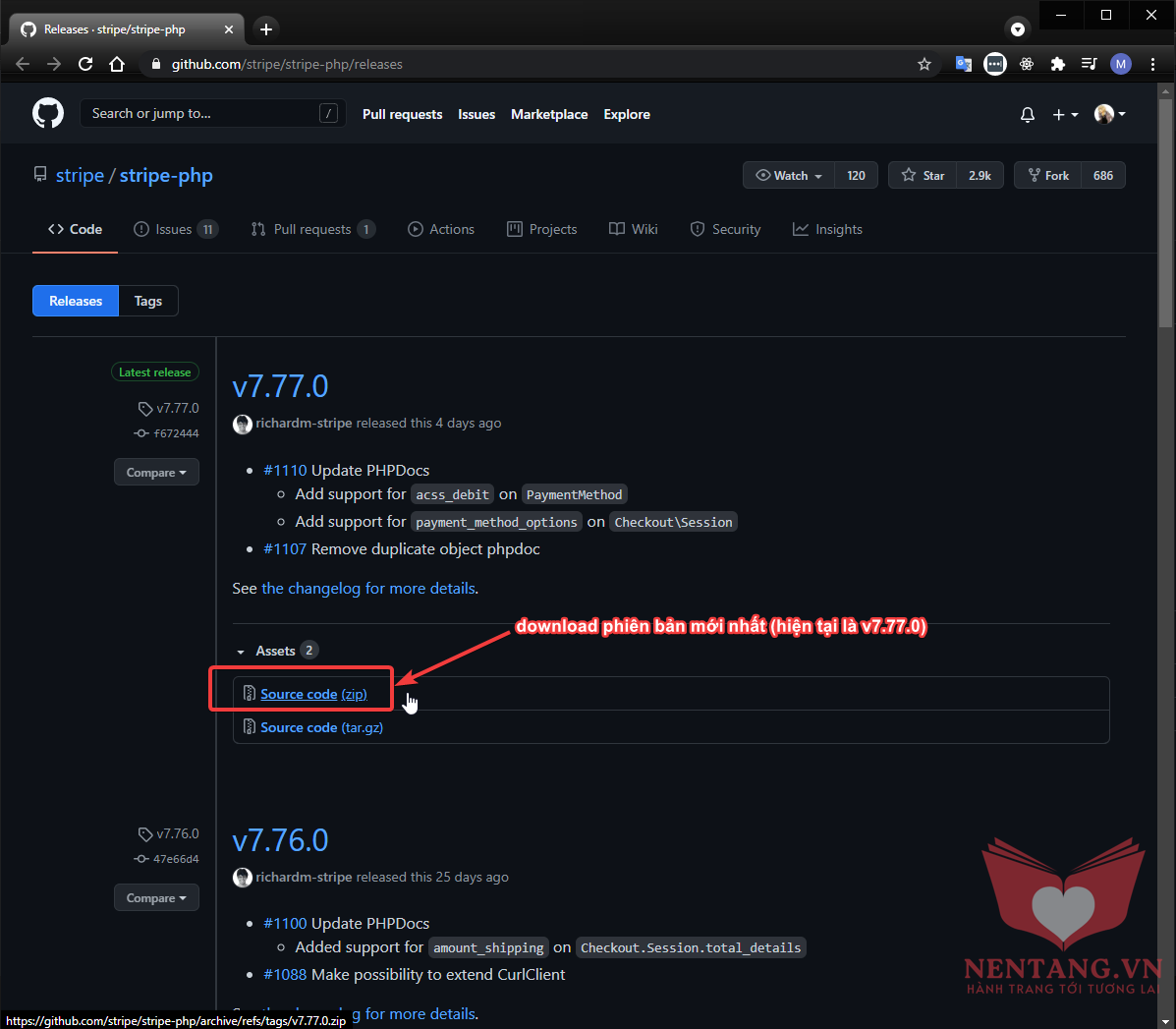Click the v7.77.0 tag icon link
The height and width of the screenshot is (1029, 1176).
tap(169, 408)
